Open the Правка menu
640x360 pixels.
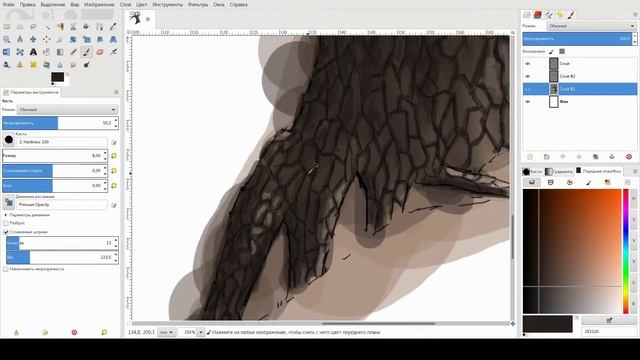27,4
